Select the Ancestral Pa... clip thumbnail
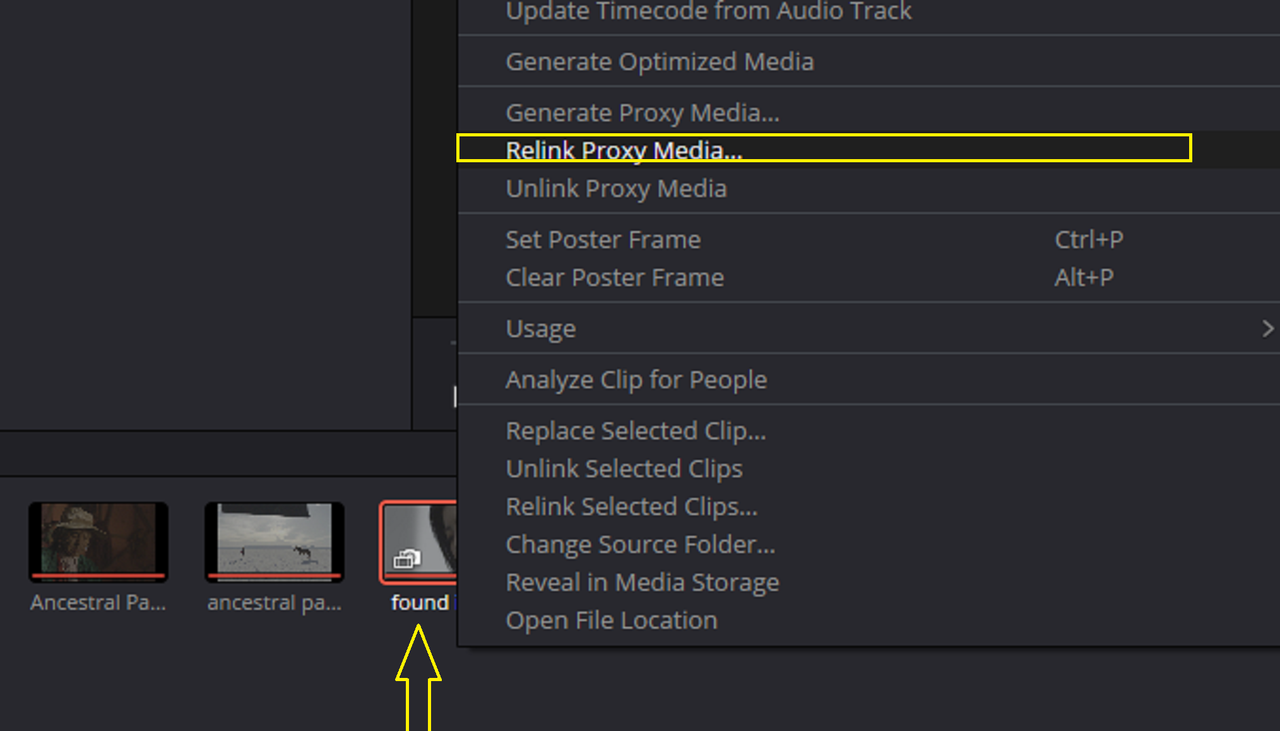Image resolution: width=1280 pixels, height=731 pixels. (98, 542)
